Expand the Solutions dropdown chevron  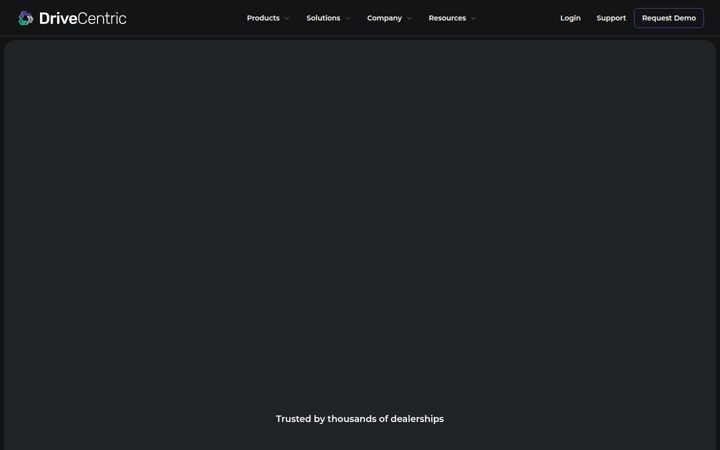pos(348,18)
